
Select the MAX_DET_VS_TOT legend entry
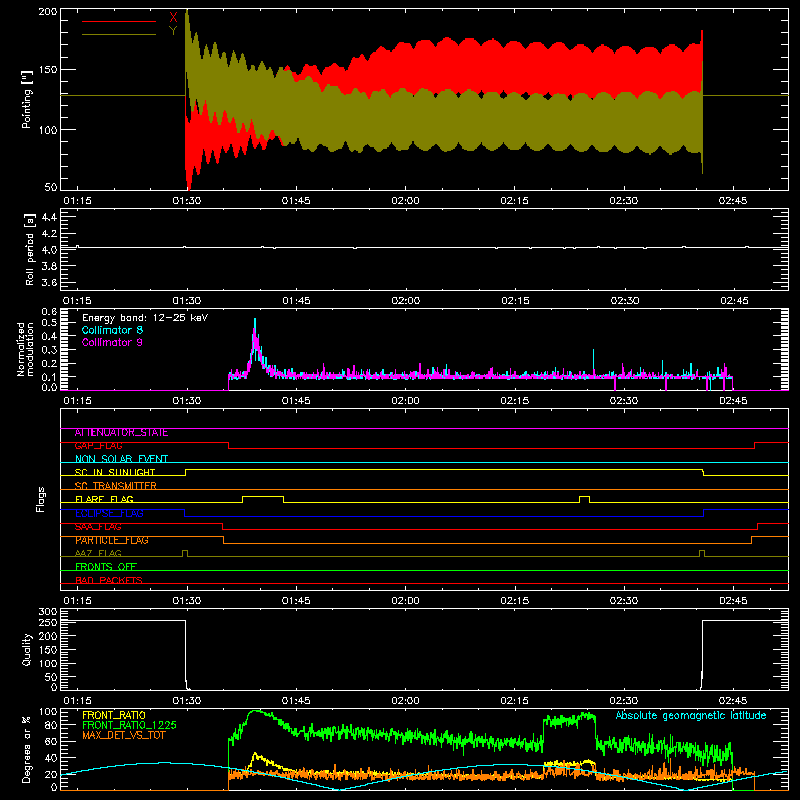123,735
